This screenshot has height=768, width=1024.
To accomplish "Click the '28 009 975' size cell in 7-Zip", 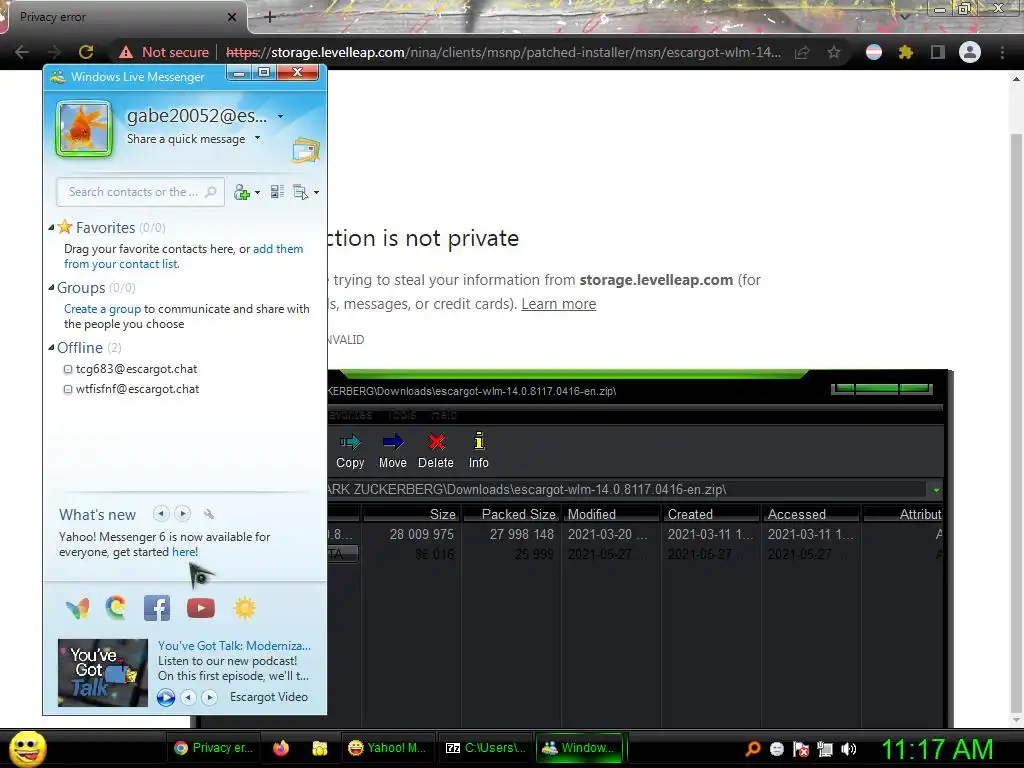I will pyautogui.click(x=421, y=534).
